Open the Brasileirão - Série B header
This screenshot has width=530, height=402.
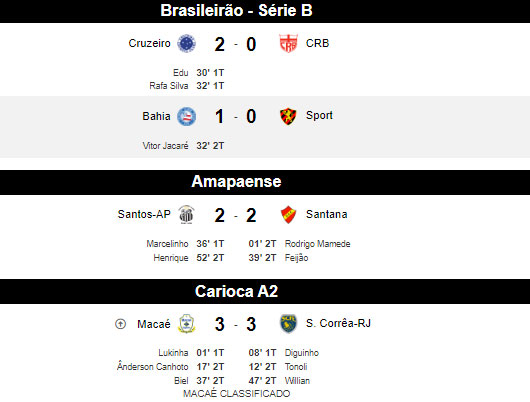tap(265, 11)
